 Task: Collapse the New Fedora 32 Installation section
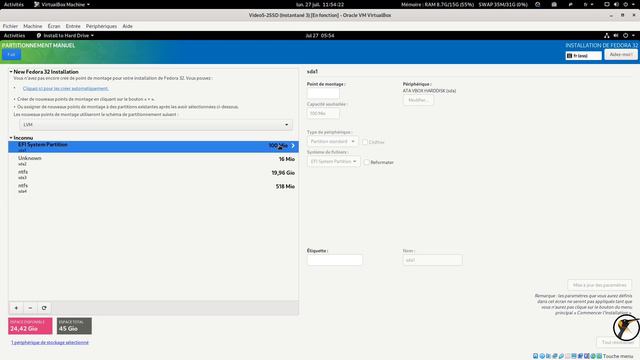coord(11,72)
